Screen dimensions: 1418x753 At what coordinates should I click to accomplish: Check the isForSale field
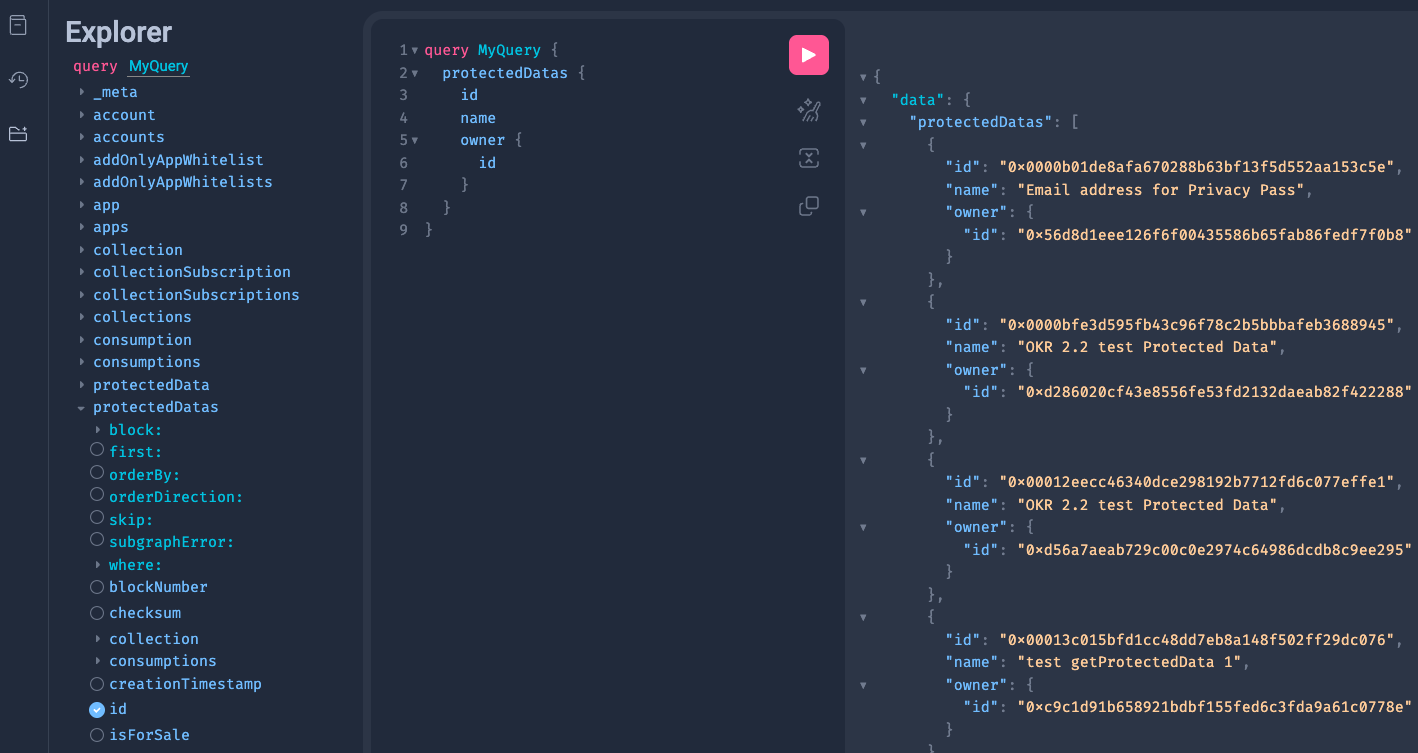tap(97, 735)
